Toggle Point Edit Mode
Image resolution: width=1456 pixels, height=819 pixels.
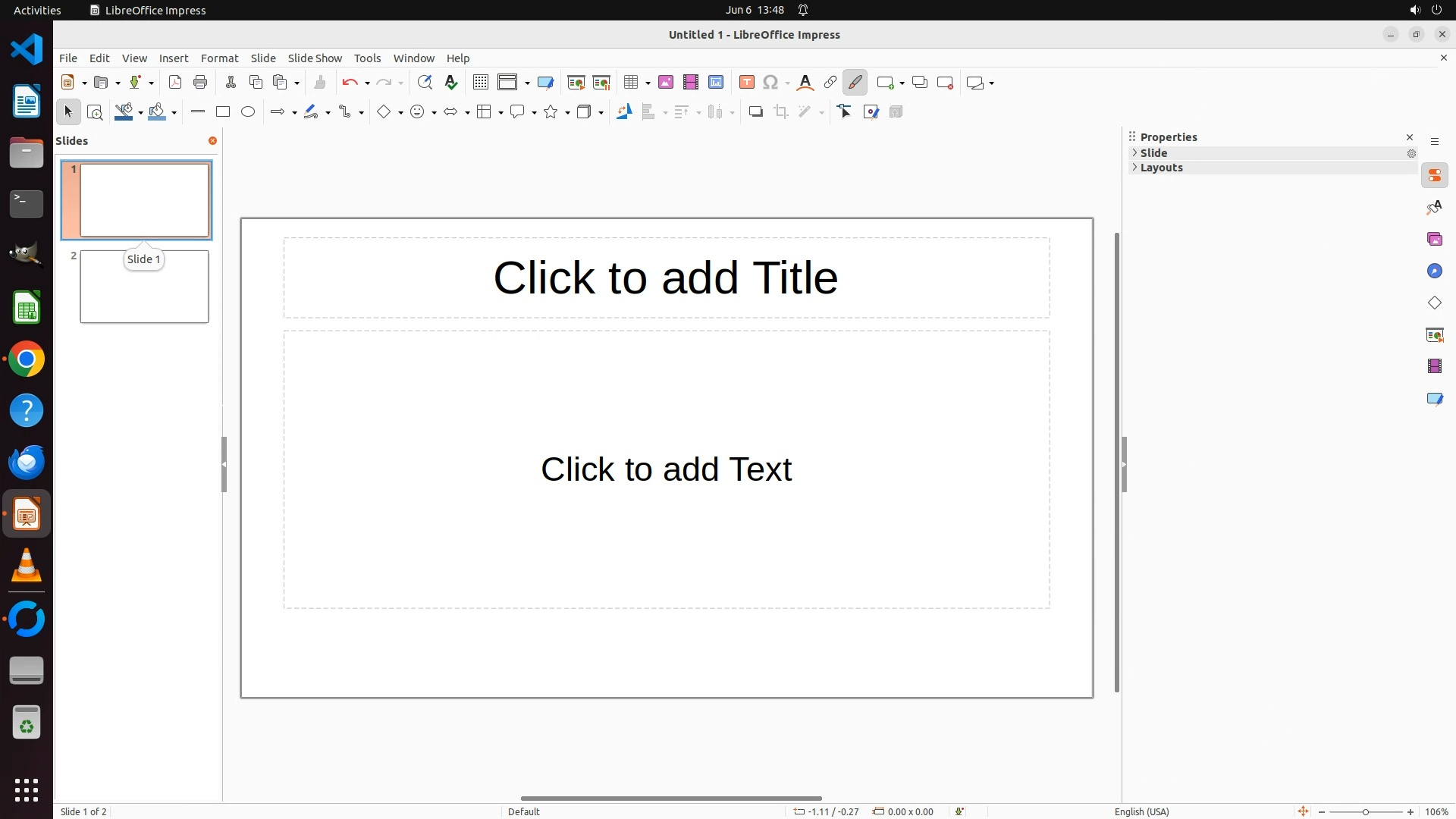(845, 112)
